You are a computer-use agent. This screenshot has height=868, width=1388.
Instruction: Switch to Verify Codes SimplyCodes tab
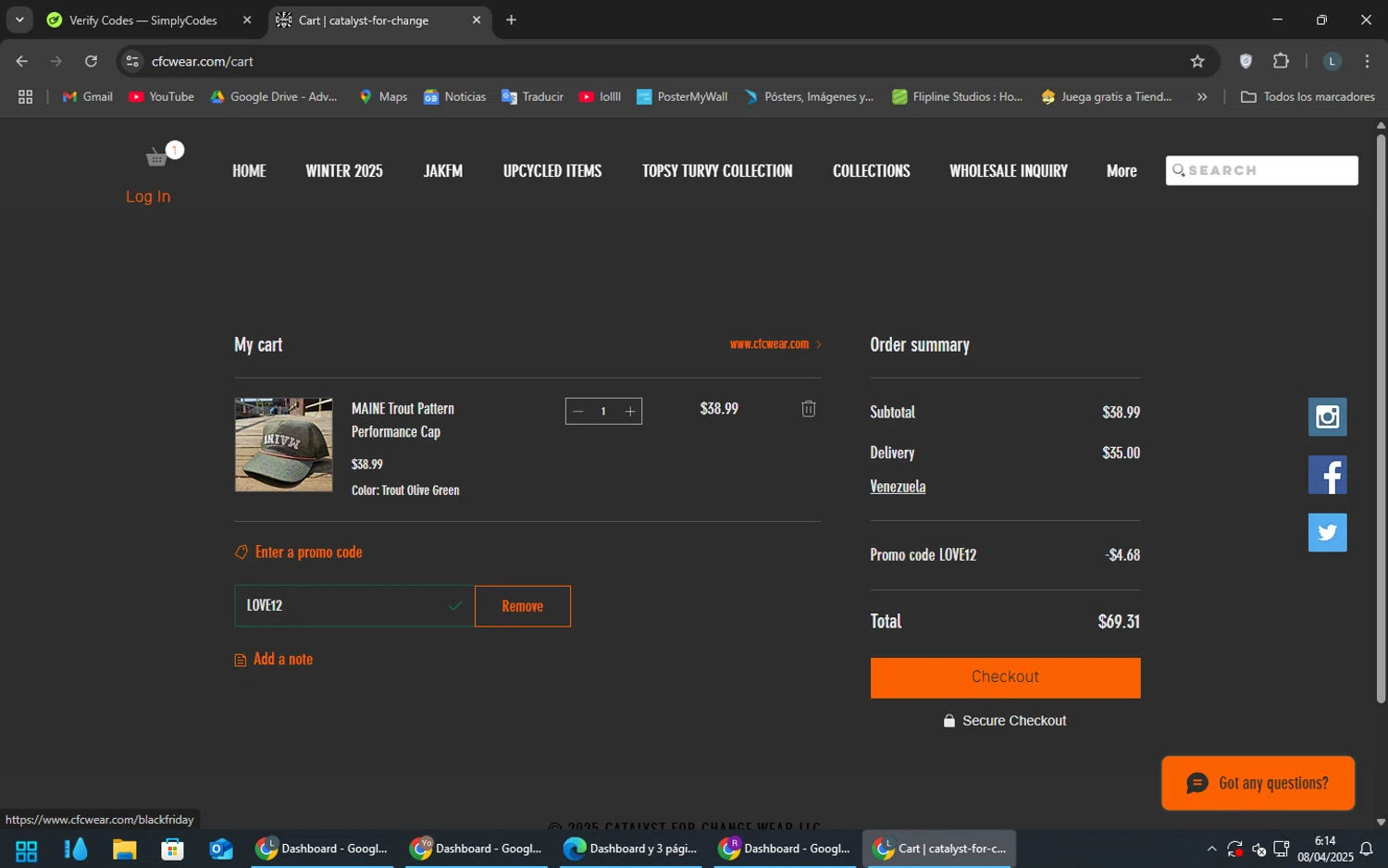coord(143,20)
